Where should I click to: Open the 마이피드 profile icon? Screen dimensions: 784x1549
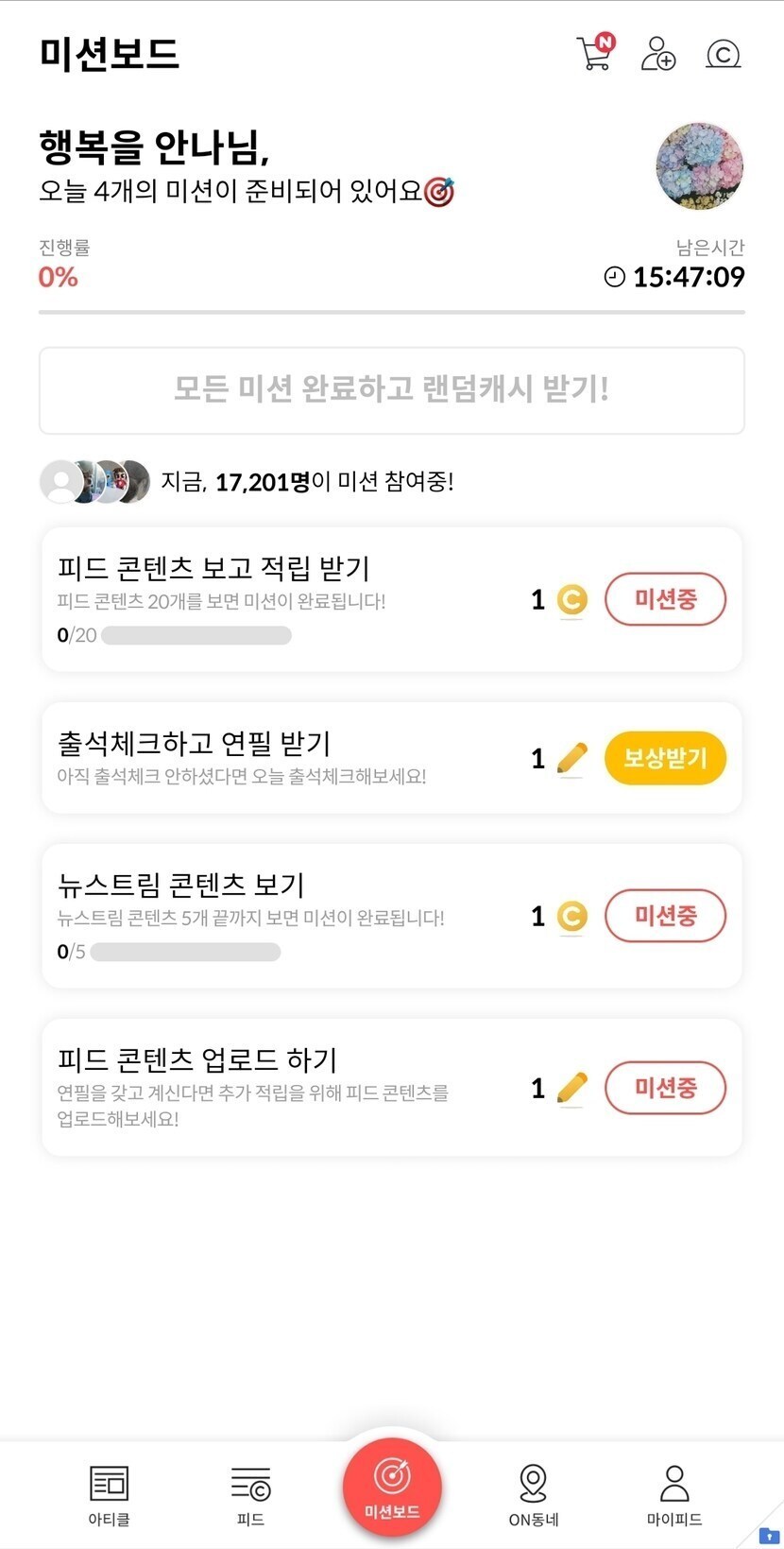click(674, 1484)
